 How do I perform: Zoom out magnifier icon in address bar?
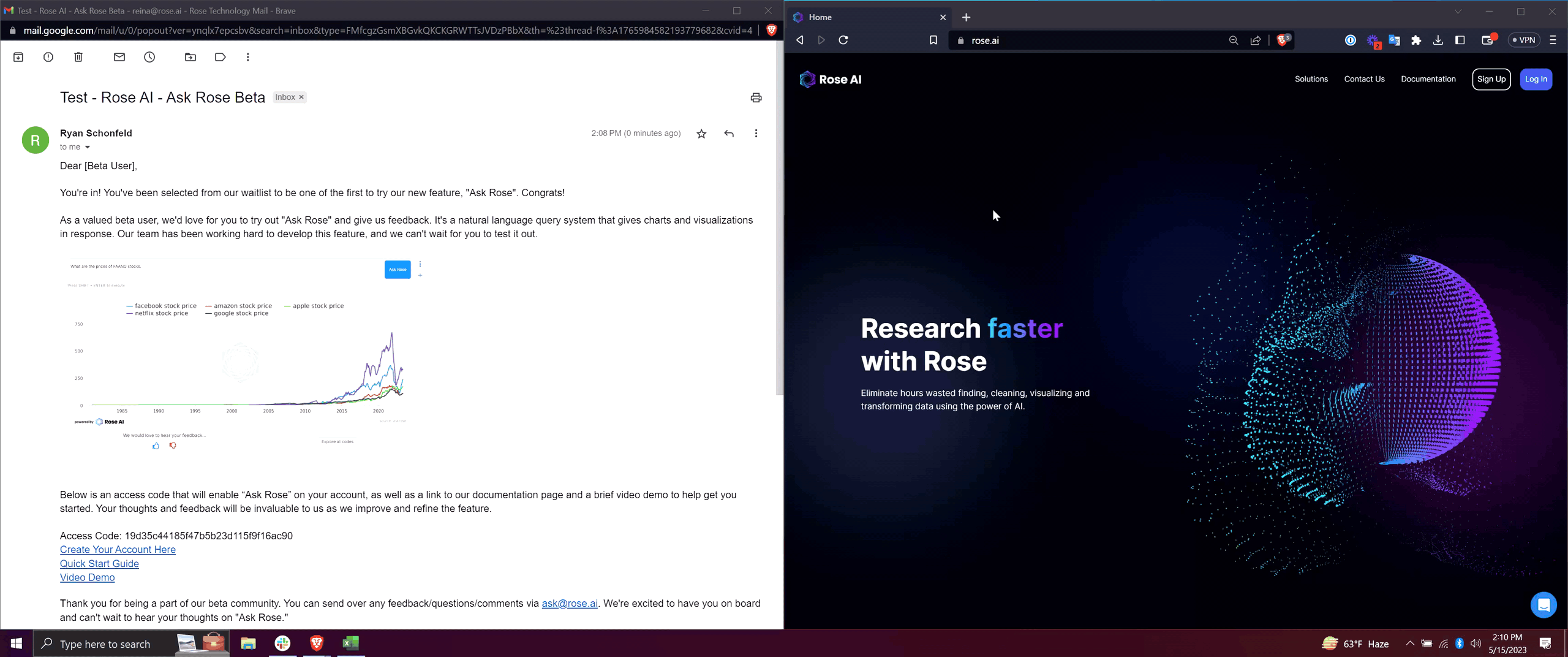[1233, 40]
